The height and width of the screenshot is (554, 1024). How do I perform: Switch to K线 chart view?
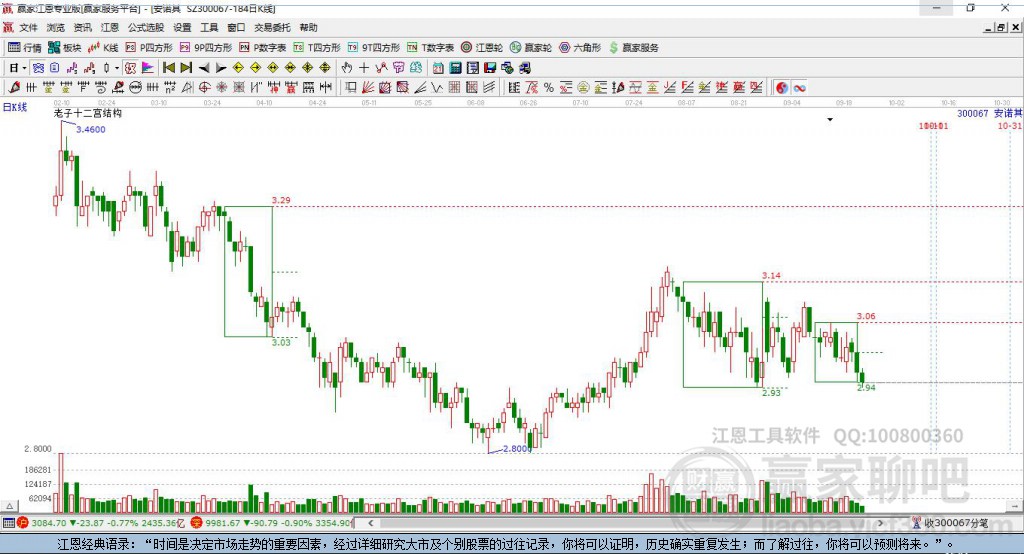pos(103,48)
